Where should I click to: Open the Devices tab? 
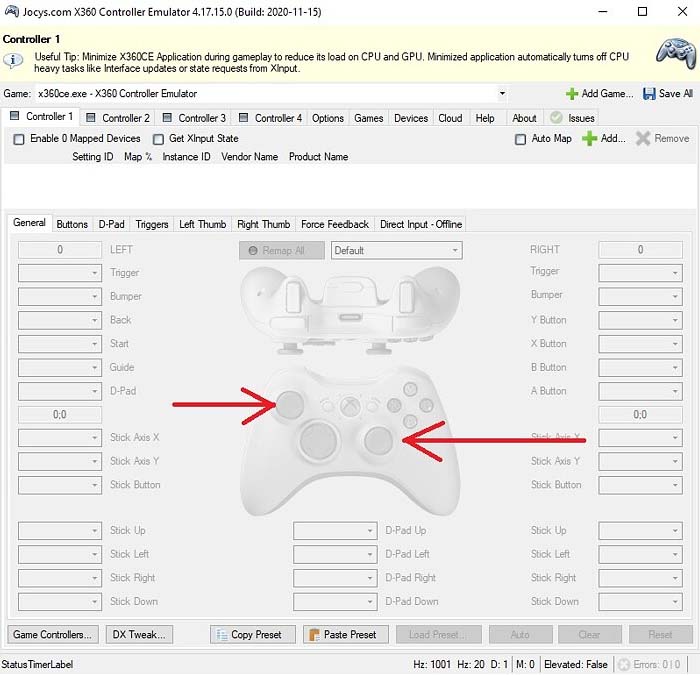[411, 118]
